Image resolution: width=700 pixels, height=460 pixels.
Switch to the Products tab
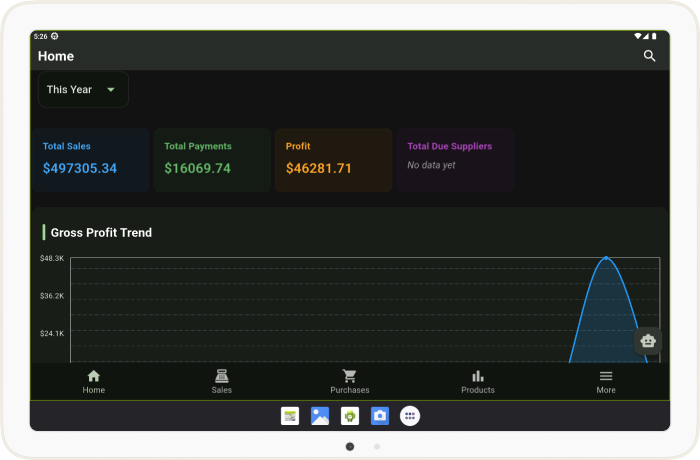pyautogui.click(x=478, y=382)
